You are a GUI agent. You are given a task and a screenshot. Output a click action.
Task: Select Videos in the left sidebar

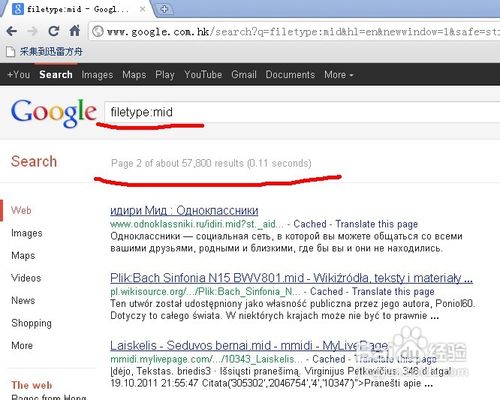point(26,278)
